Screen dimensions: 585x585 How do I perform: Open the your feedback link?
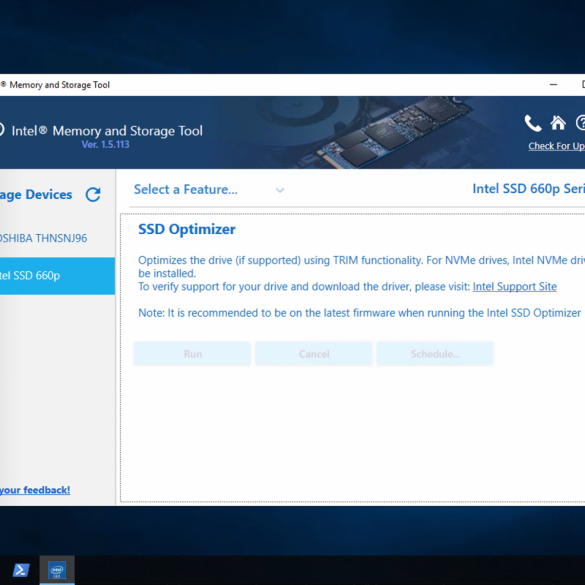(35, 490)
